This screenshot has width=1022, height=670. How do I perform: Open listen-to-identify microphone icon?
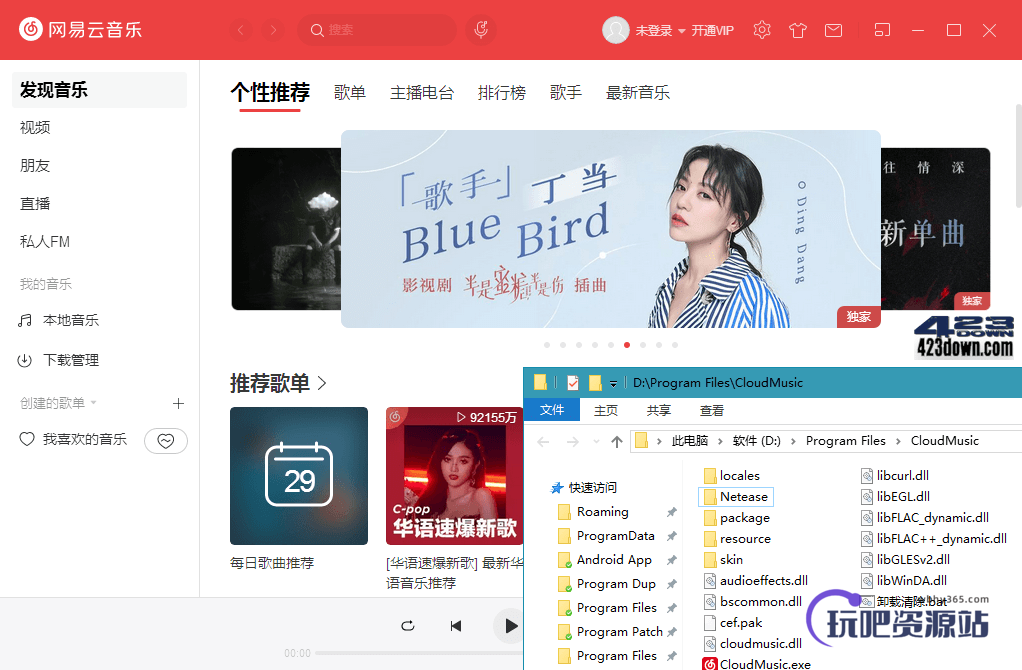click(x=481, y=30)
